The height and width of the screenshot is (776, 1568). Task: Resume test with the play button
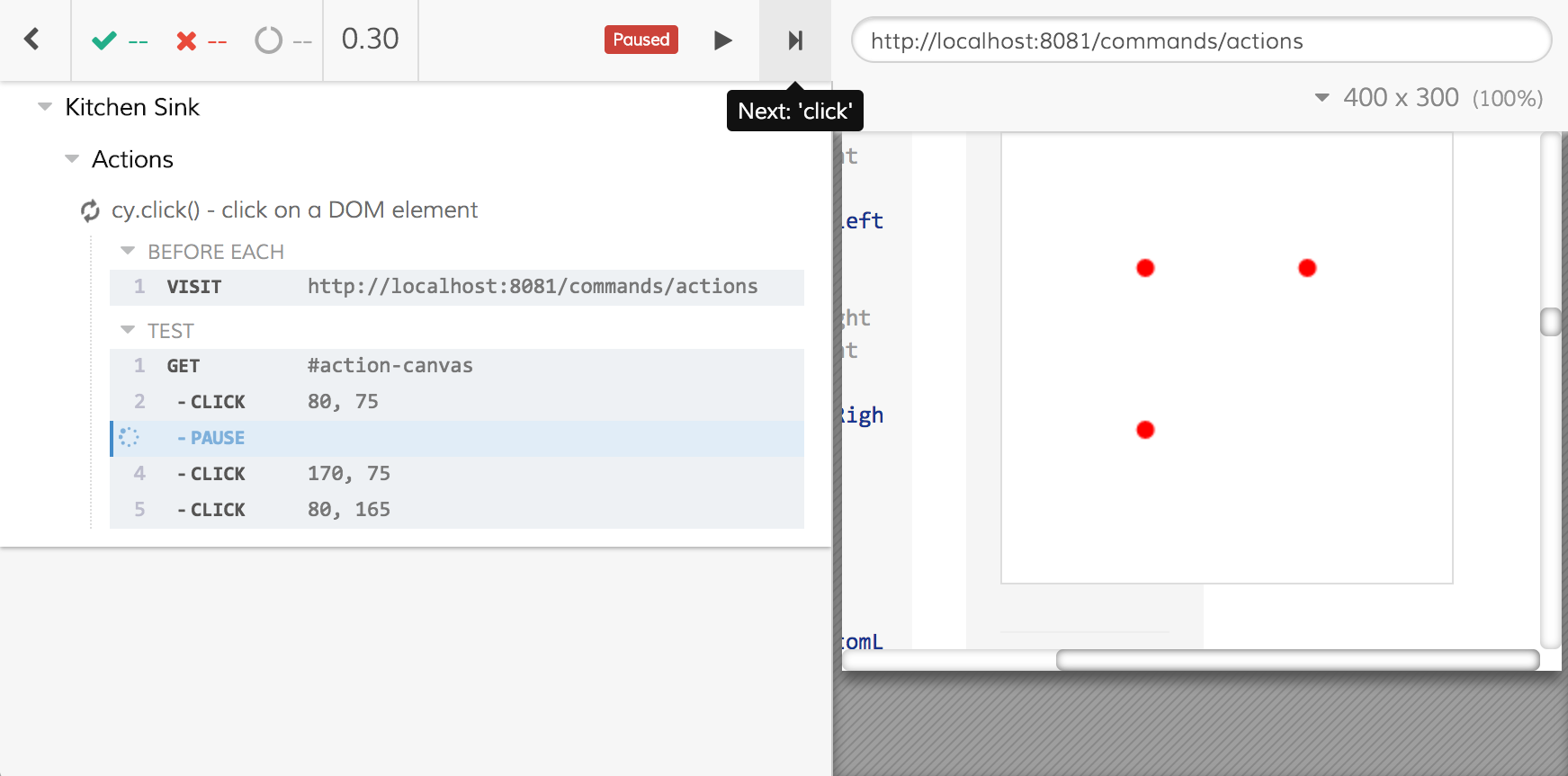pos(722,40)
